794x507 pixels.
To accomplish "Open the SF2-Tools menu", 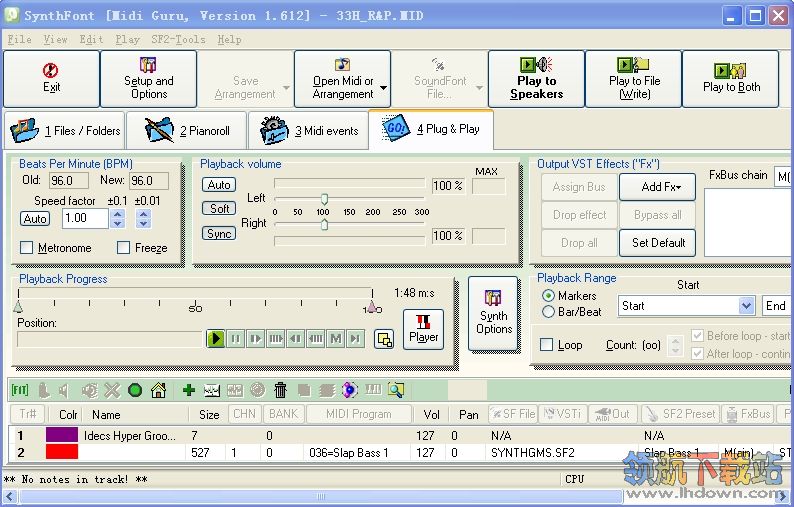I will pos(178,40).
